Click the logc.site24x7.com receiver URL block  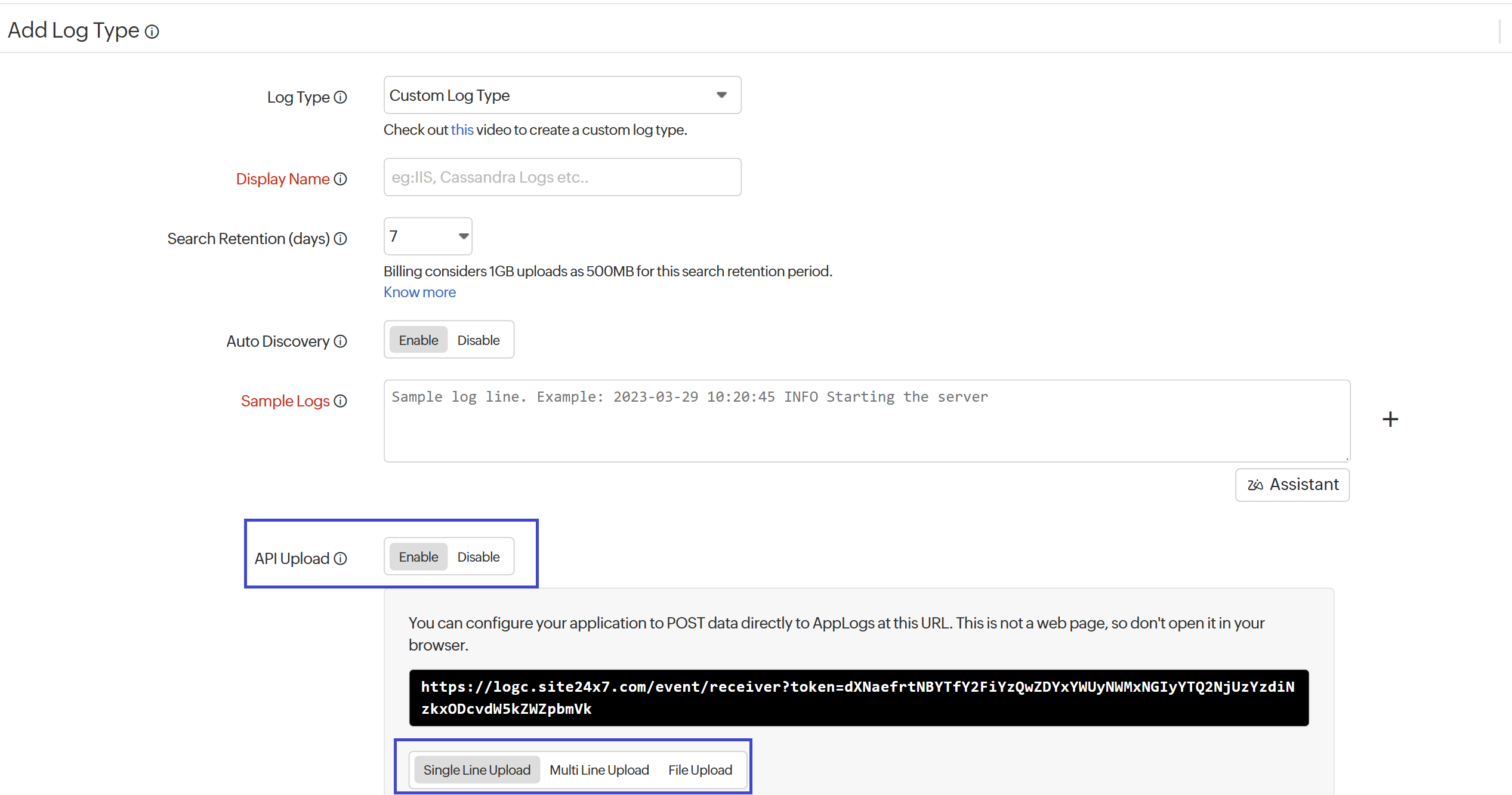(859, 698)
